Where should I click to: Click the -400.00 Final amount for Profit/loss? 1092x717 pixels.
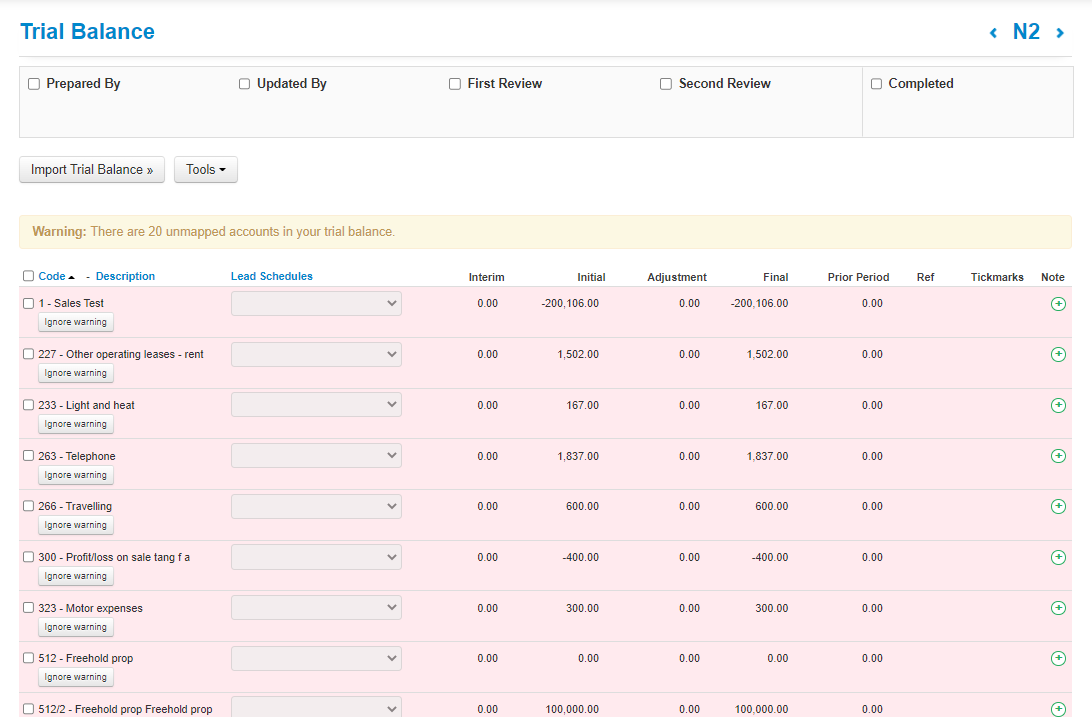pyautogui.click(x=770, y=558)
